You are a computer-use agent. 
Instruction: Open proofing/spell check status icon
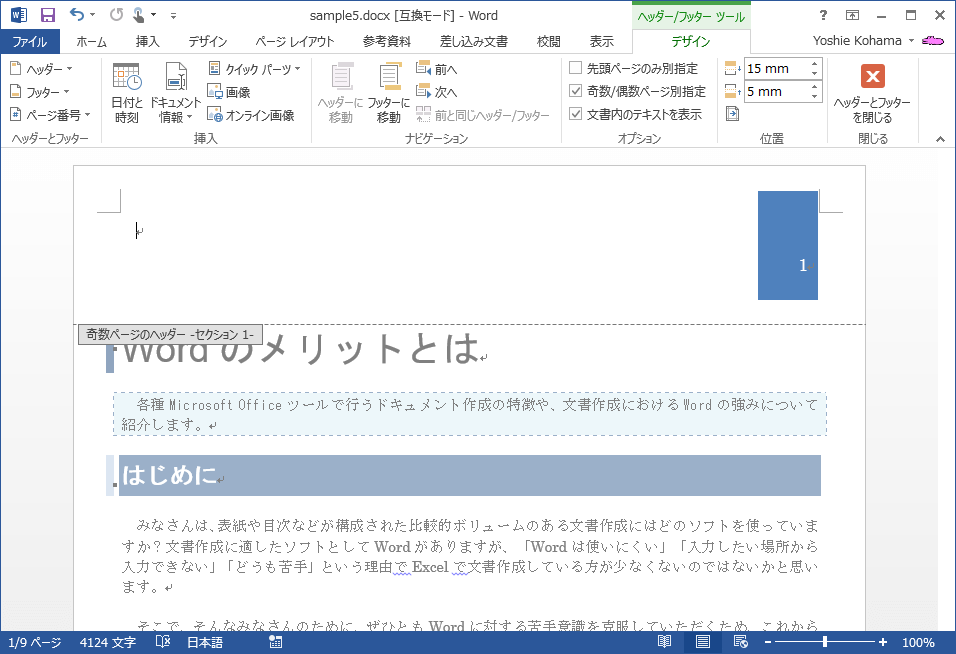(163, 642)
